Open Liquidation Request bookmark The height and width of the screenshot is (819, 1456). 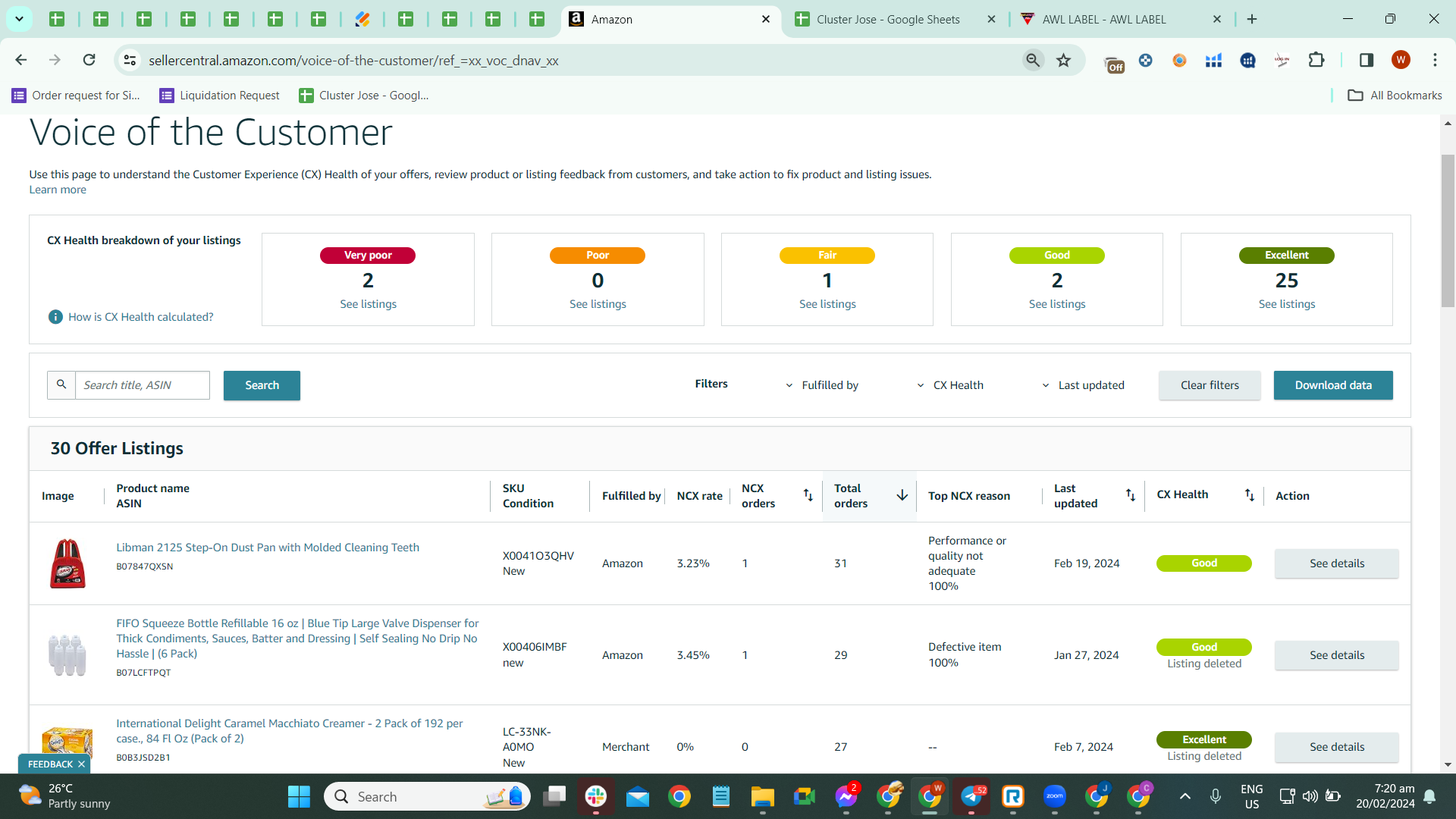(x=219, y=95)
